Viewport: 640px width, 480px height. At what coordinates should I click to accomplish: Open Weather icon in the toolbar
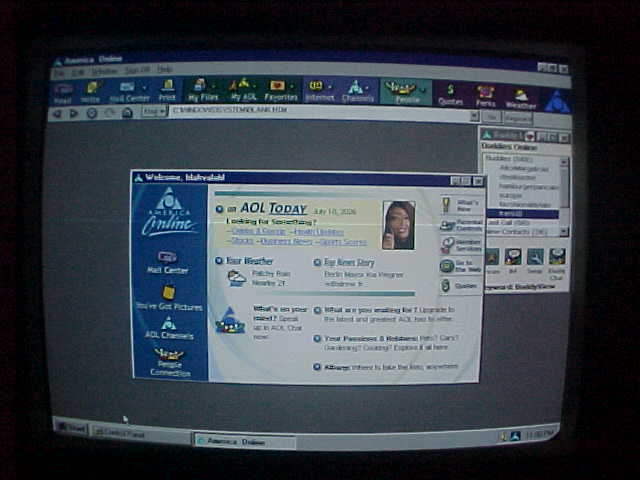tap(521, 99)
